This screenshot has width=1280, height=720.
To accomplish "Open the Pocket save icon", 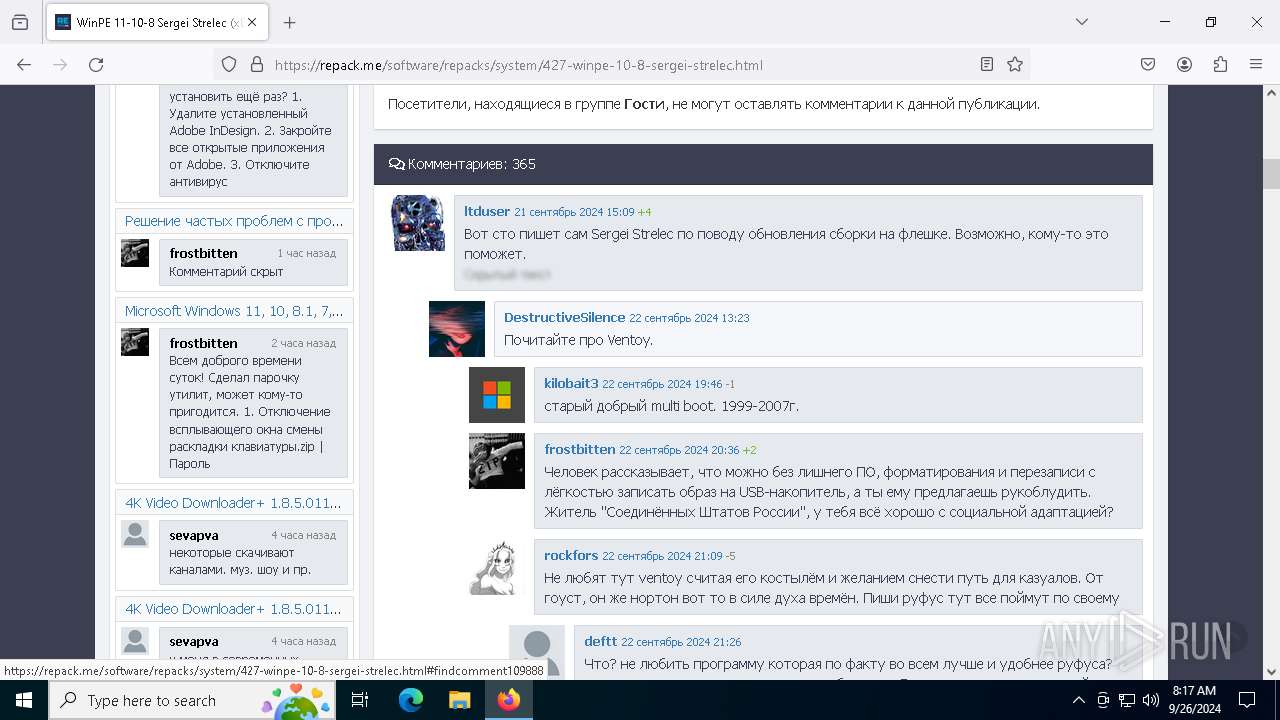I will point(1148,64).
